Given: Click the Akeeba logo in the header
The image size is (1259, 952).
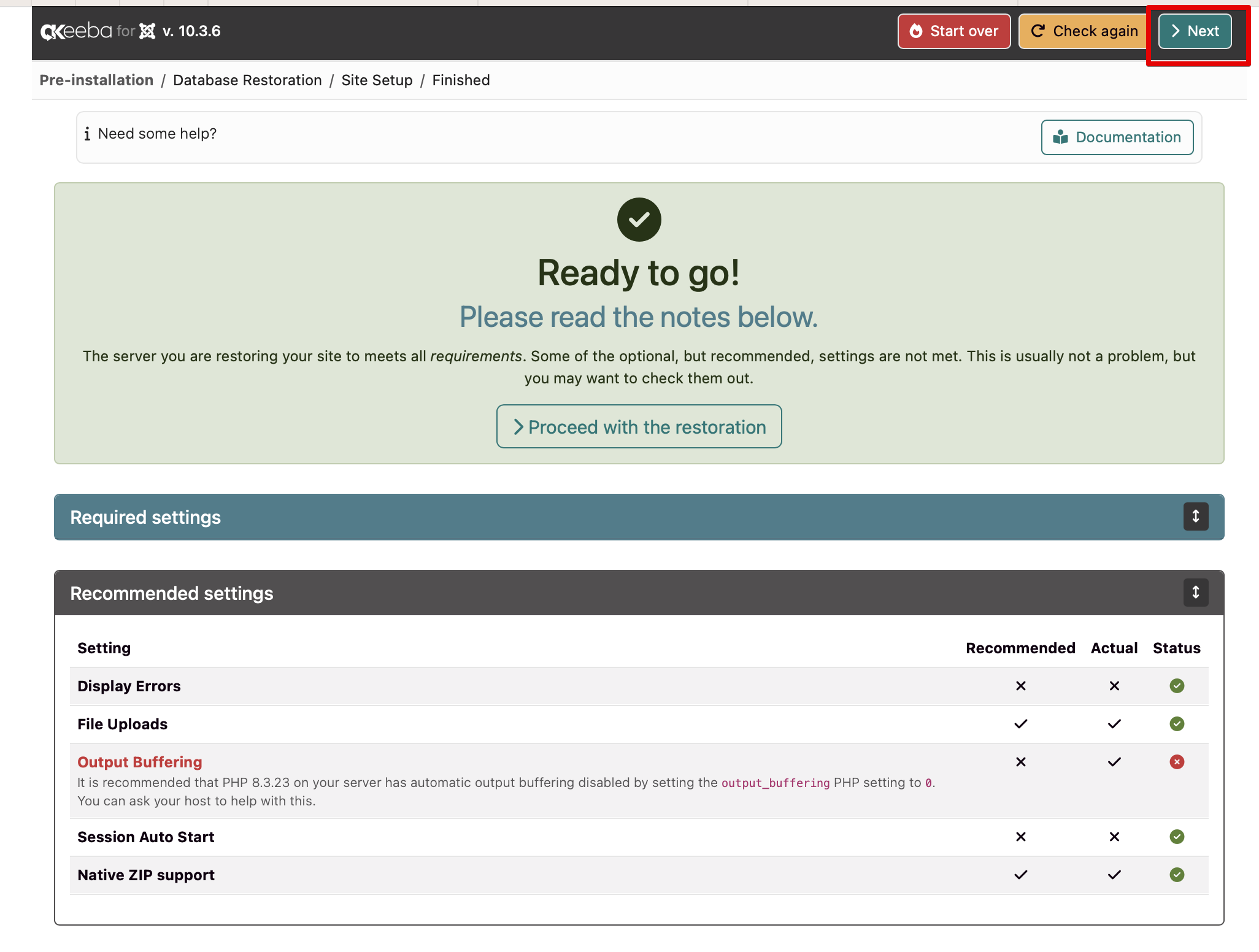Looking at the screenshot, I should point(76,31).
